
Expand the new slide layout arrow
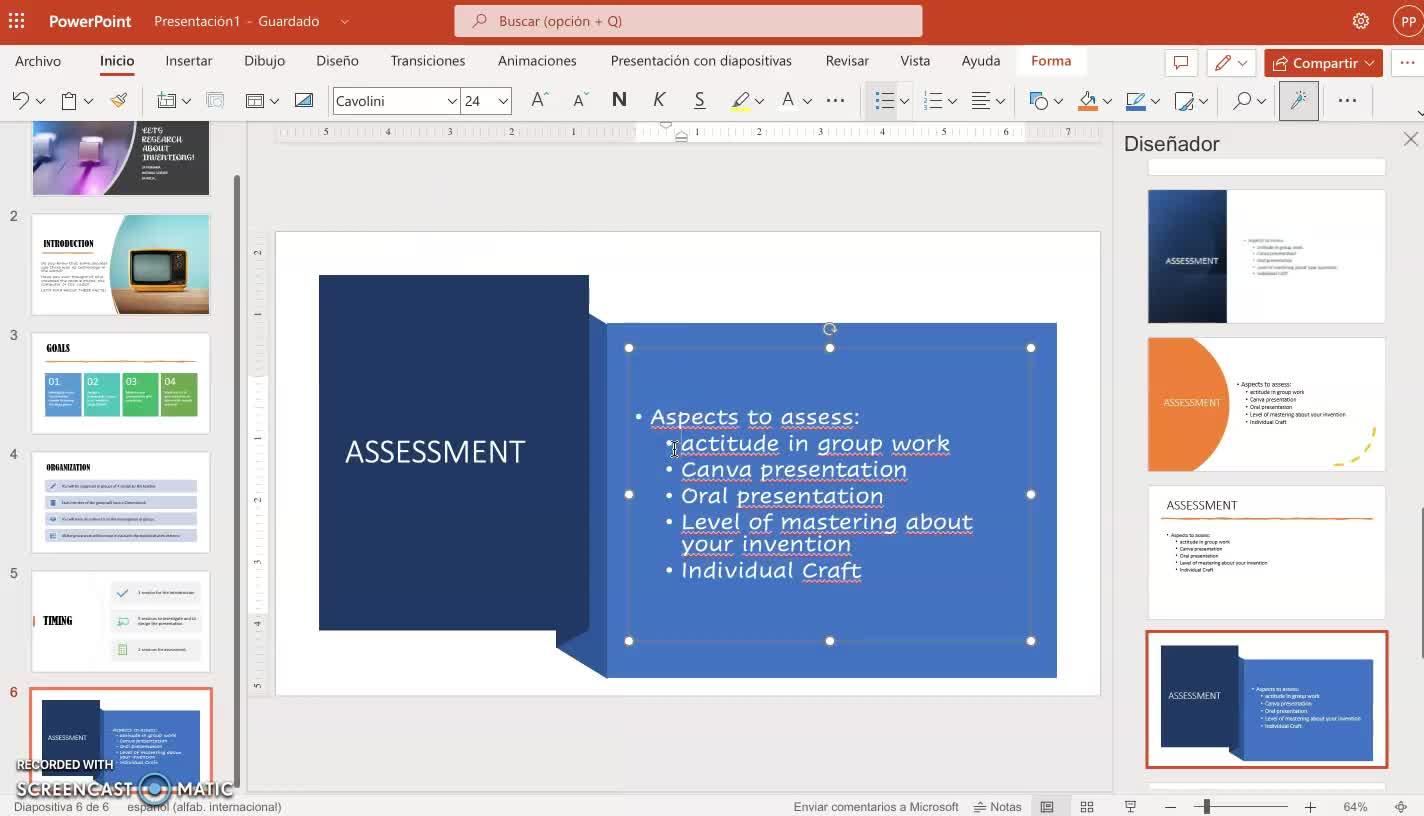(185, 101)
